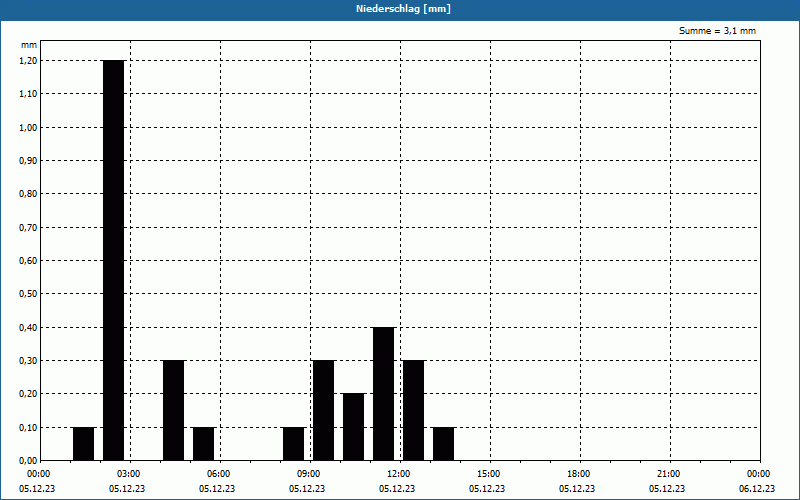
Task: Click the 06:00 time axis label
Action: [219, 474]
